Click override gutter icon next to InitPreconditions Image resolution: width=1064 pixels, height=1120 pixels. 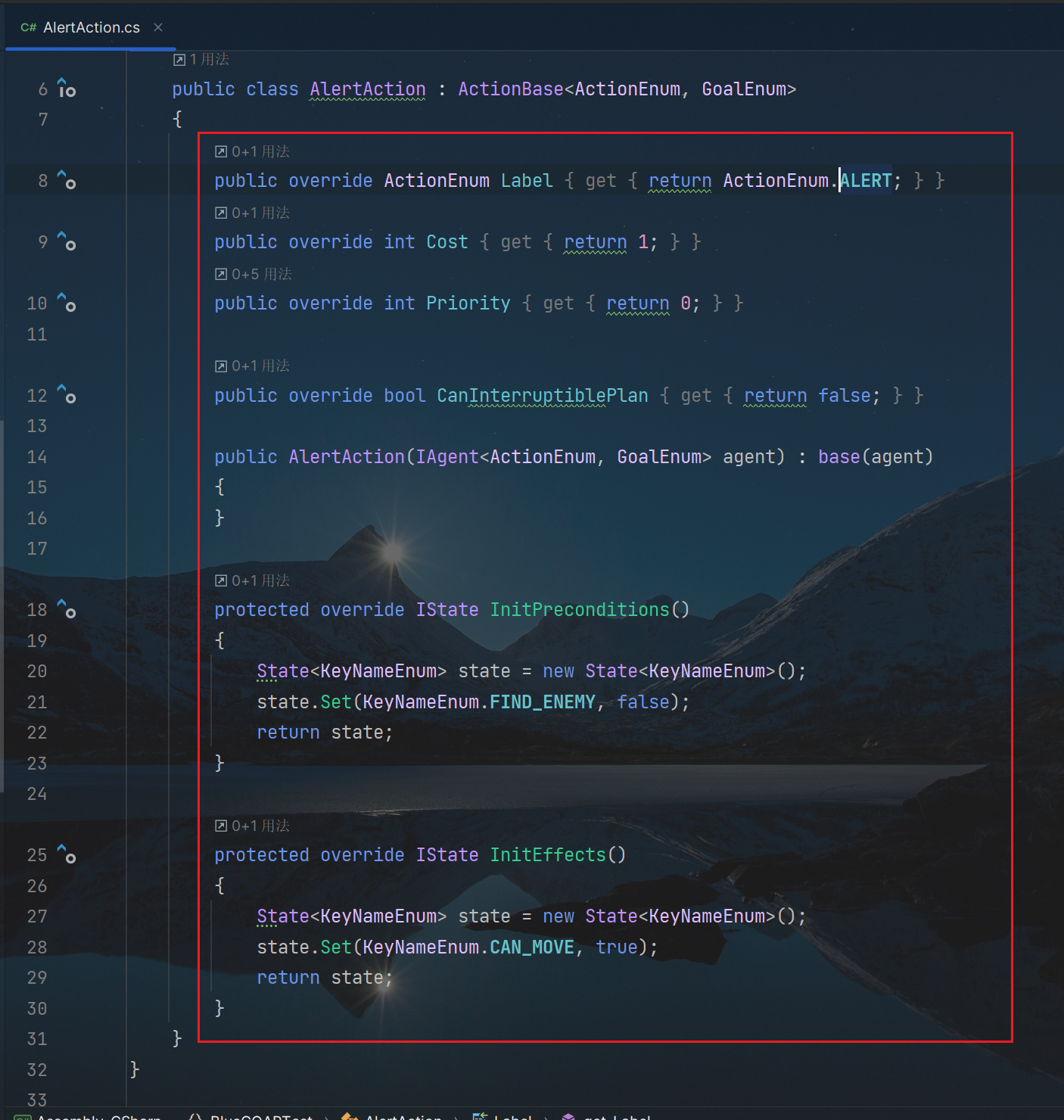67,609
